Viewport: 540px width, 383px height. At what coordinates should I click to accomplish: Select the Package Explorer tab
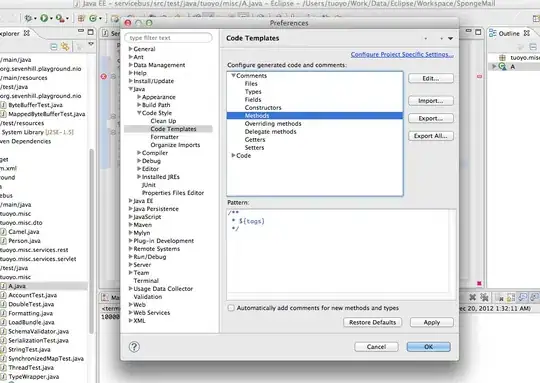pos(14,33)
